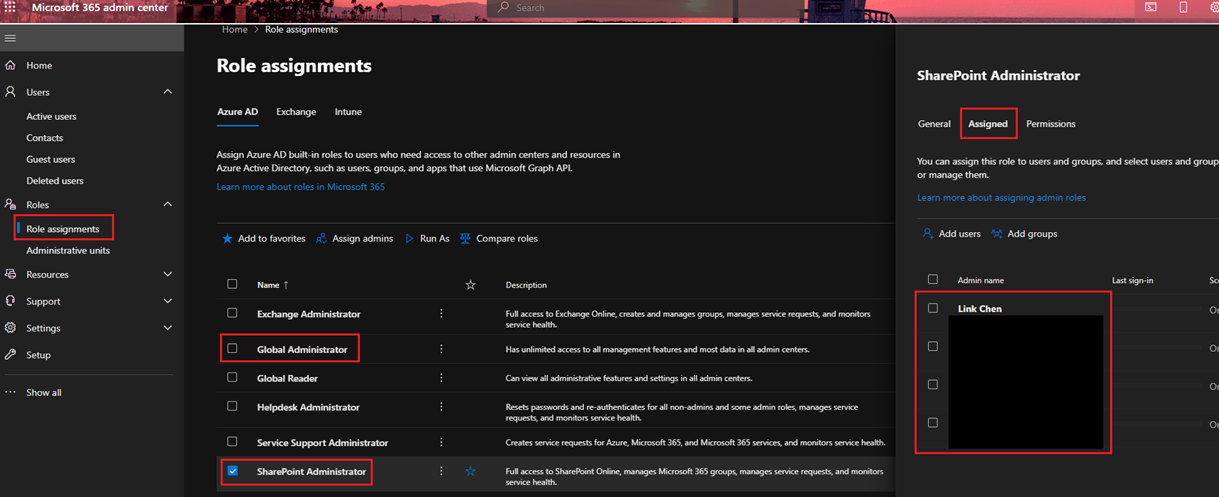Open Learn more about assigning admin roles
This screenshot has width=1219, height=497.
(x=1001, y=198)
